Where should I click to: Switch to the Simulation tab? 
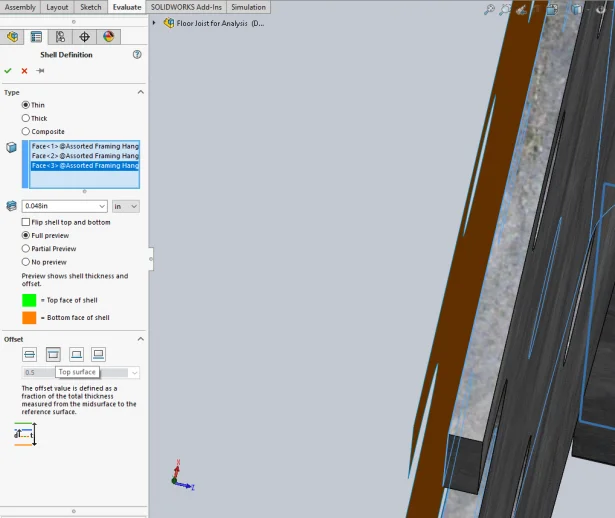pos(248,7)
